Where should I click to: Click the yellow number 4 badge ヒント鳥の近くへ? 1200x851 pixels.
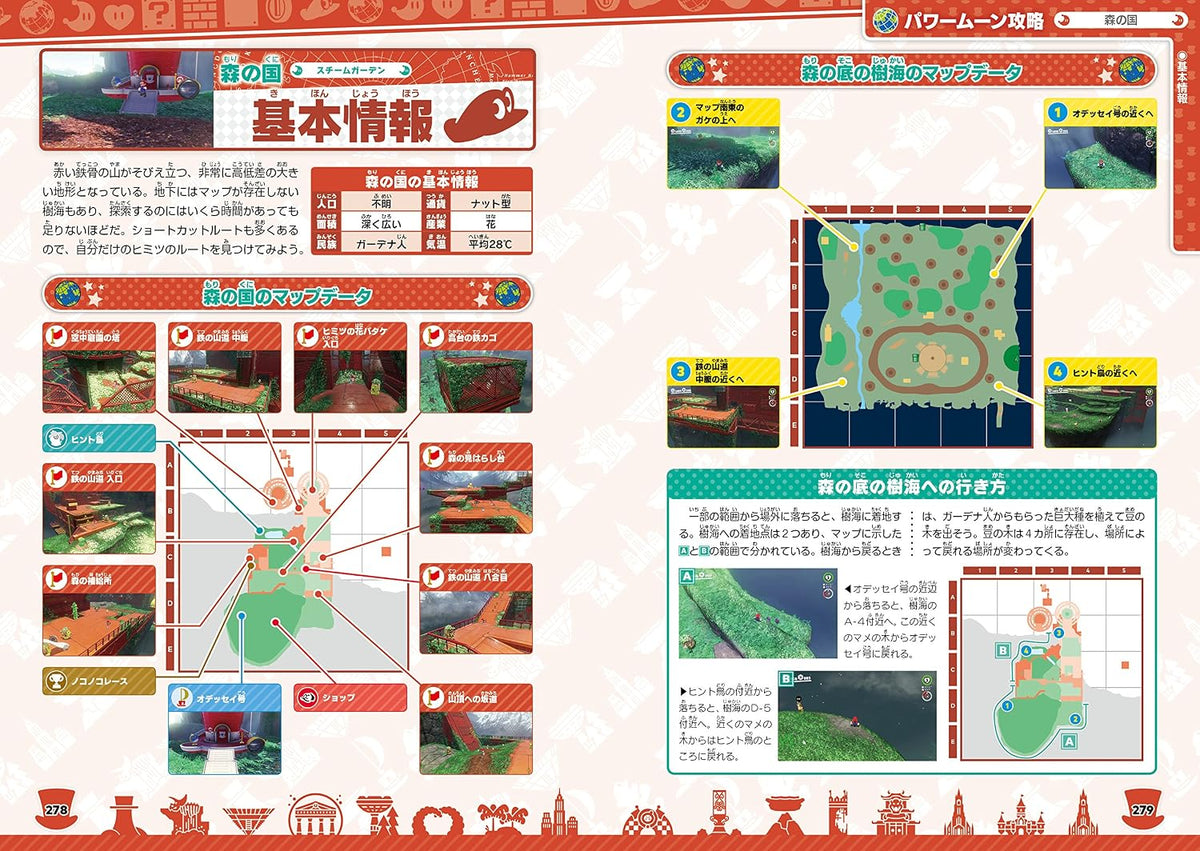point(1058,371)
